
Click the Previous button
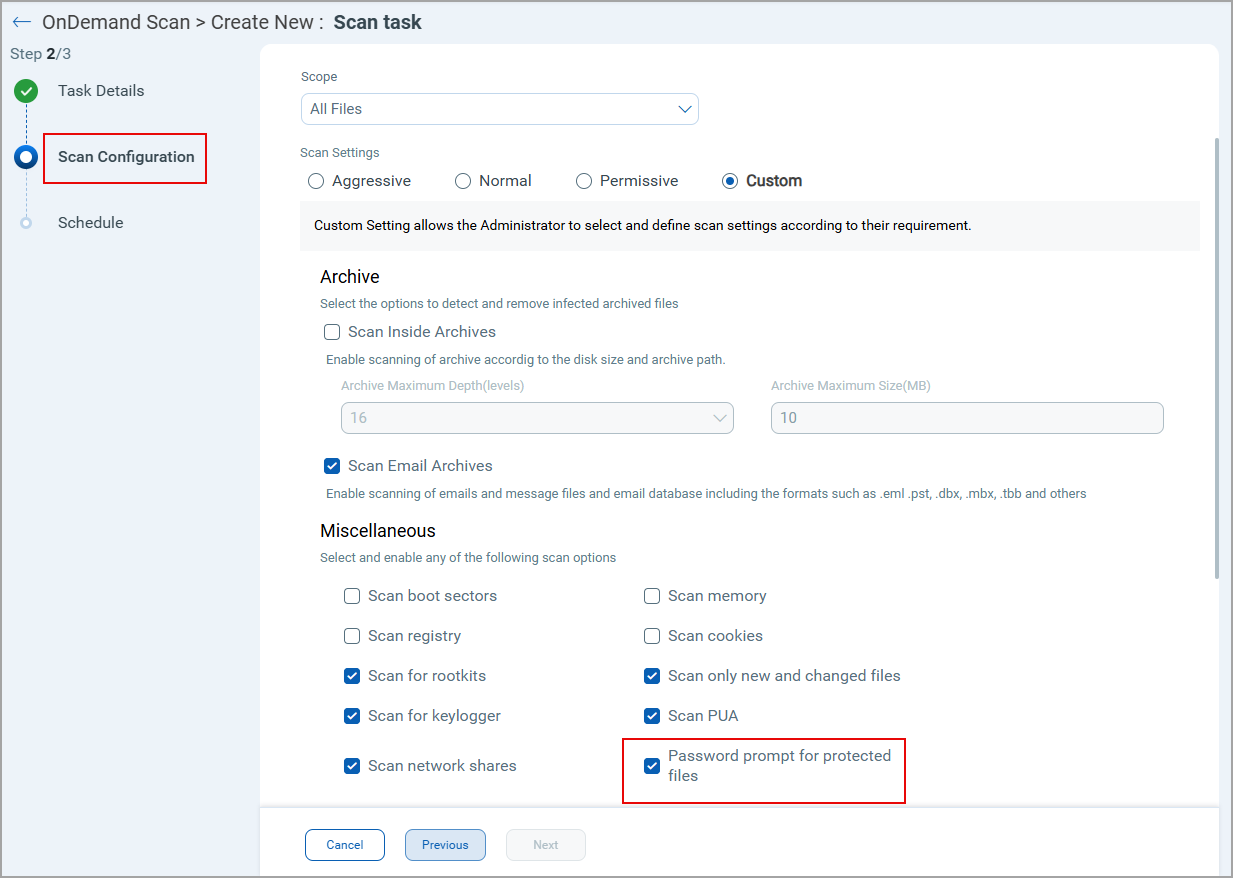(445, 845)
